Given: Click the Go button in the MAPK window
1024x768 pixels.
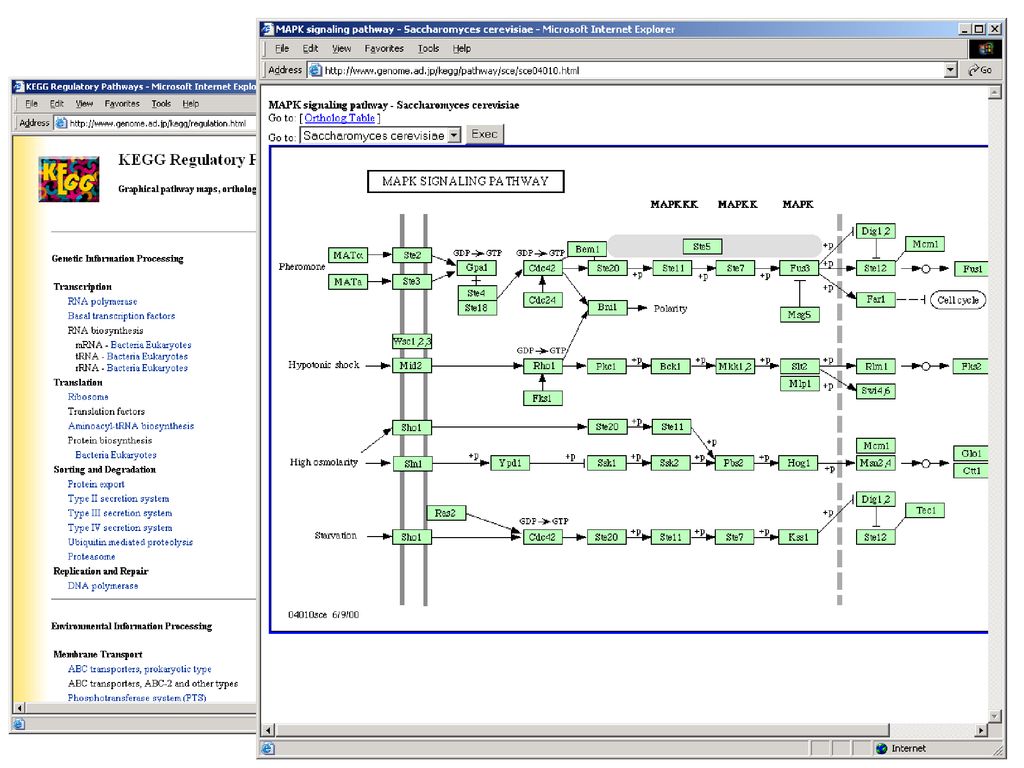Looking at the screenshot, I should tap(981, 70).
